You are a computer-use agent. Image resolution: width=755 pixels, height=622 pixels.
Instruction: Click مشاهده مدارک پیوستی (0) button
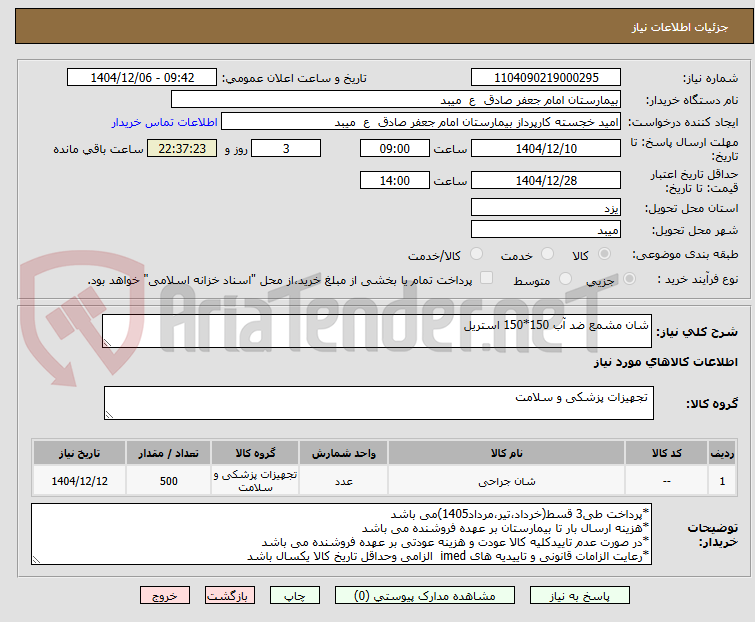coord(425,596)
